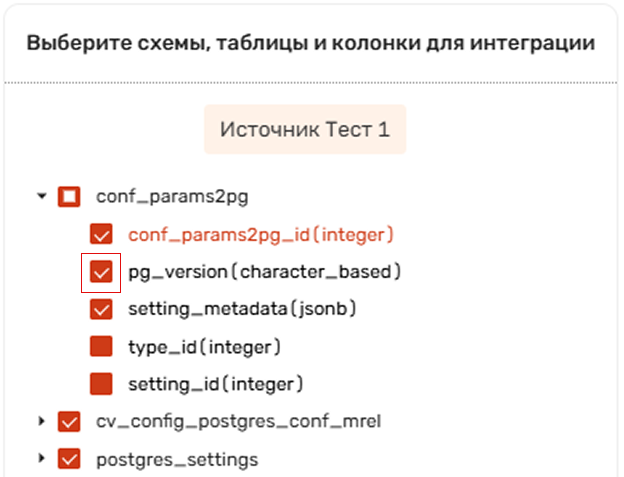
Task: Select the setting_metadata (jsonb) column label
Action: [x=242, y=309]
